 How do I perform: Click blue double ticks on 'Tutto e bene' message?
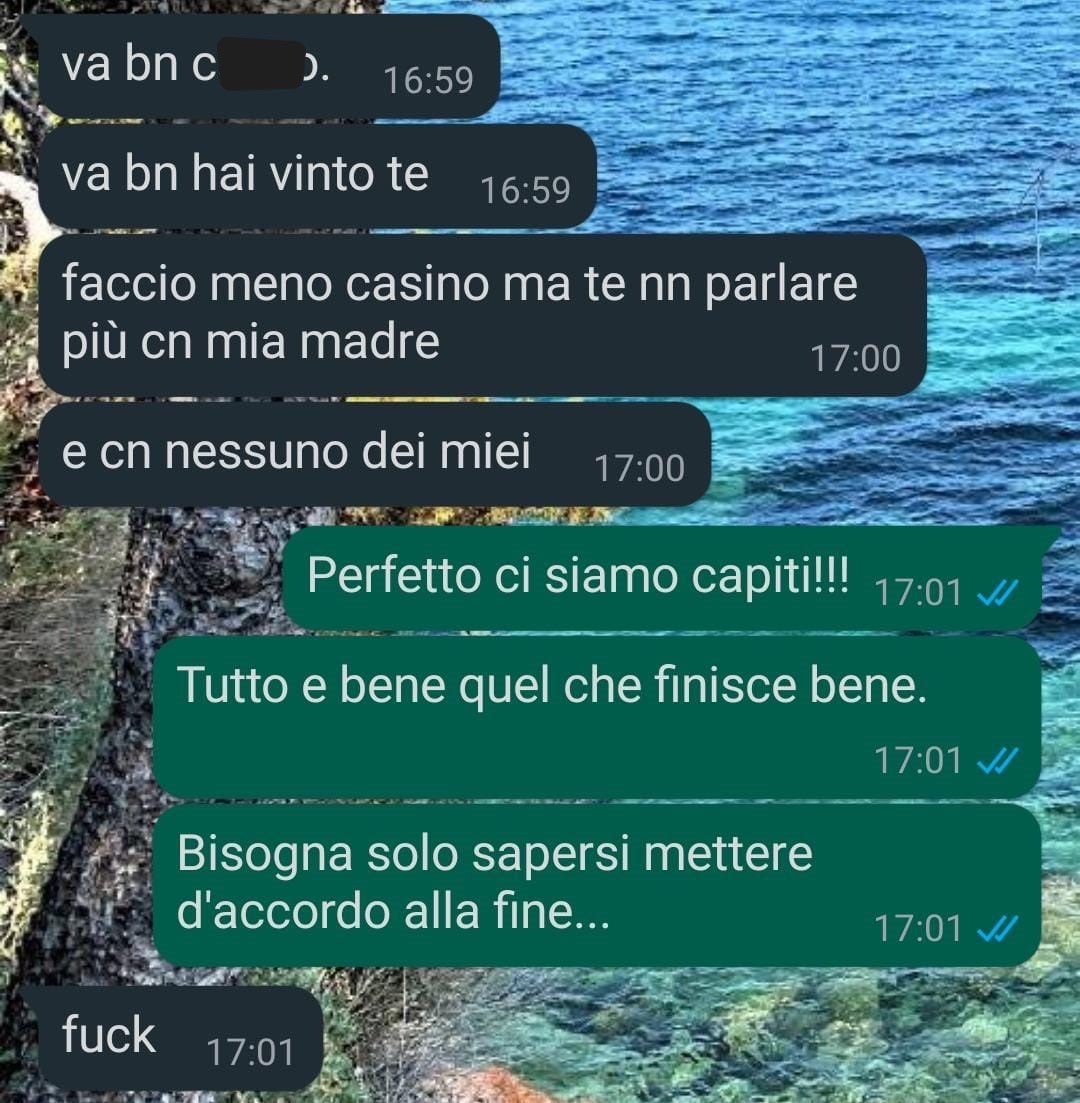(x=998, y=761)
